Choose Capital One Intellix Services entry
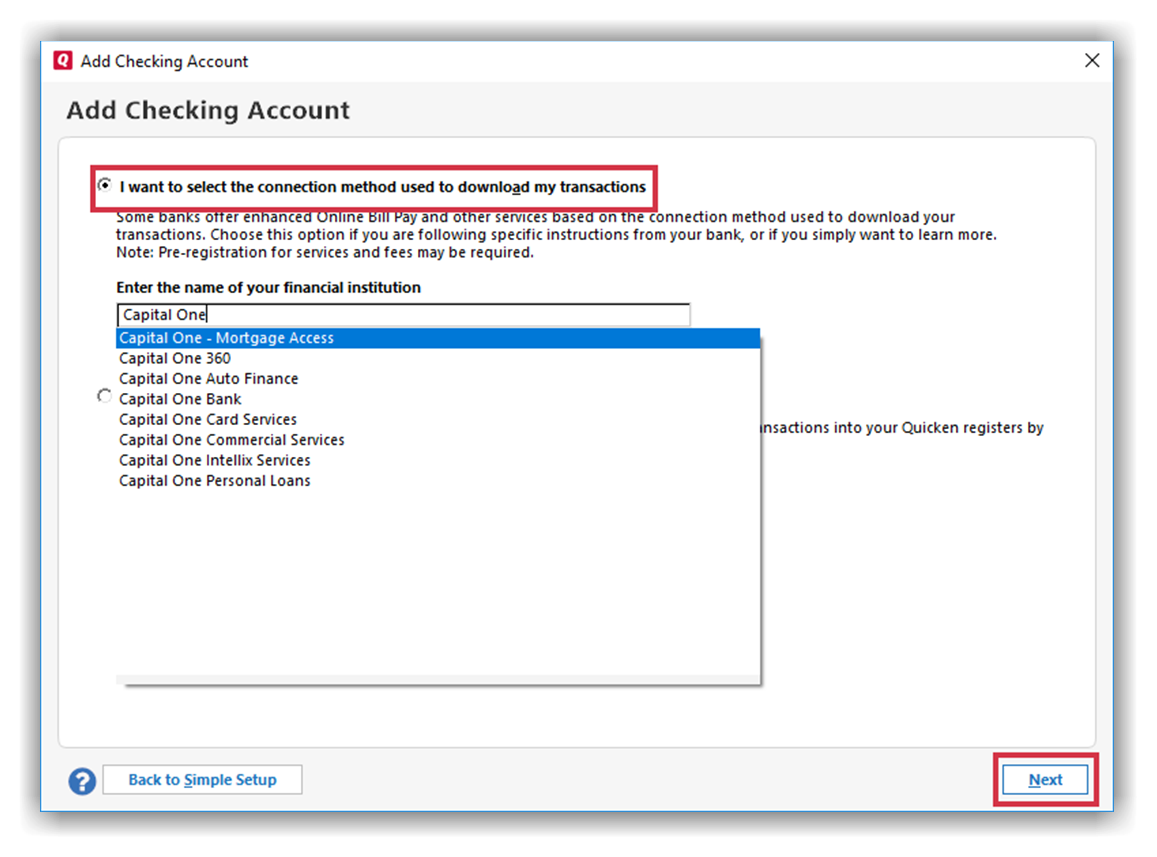Screen dimensions: 1157x857 214,460
